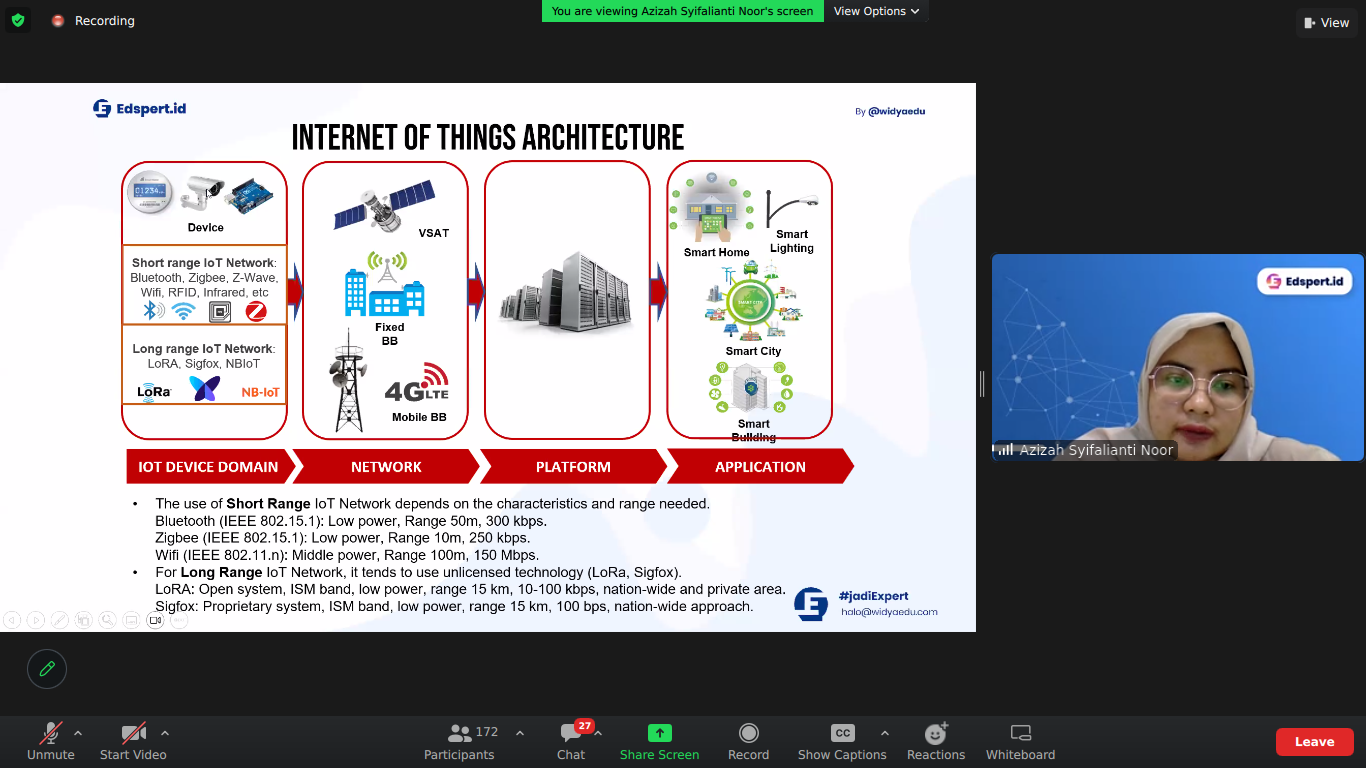Click the Sigfox butterfly logo
The image size is (1366, 768).
pos(205,389)
